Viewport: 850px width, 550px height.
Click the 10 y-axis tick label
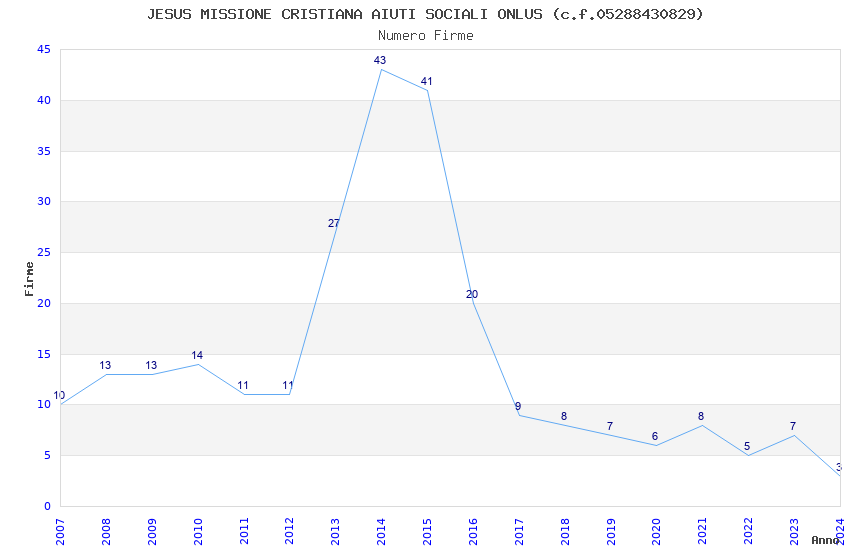point(43,405)
